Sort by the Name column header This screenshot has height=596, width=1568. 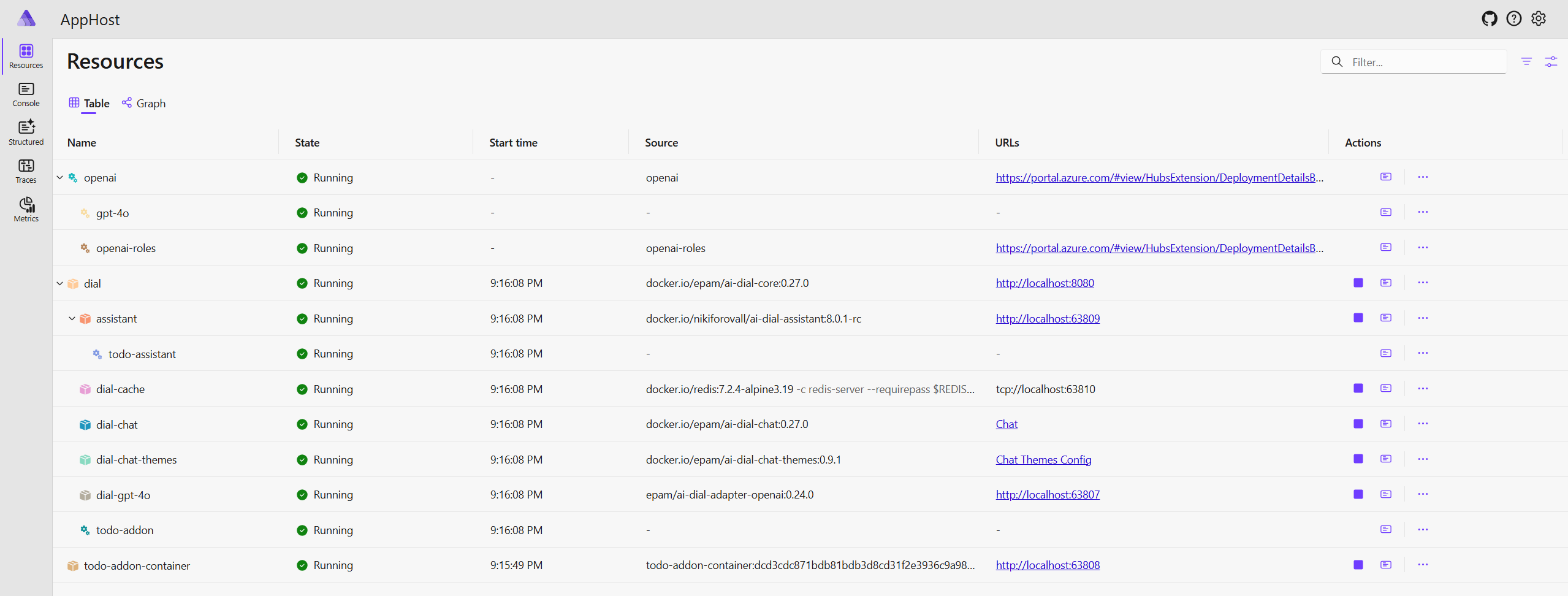click(82, 142)
